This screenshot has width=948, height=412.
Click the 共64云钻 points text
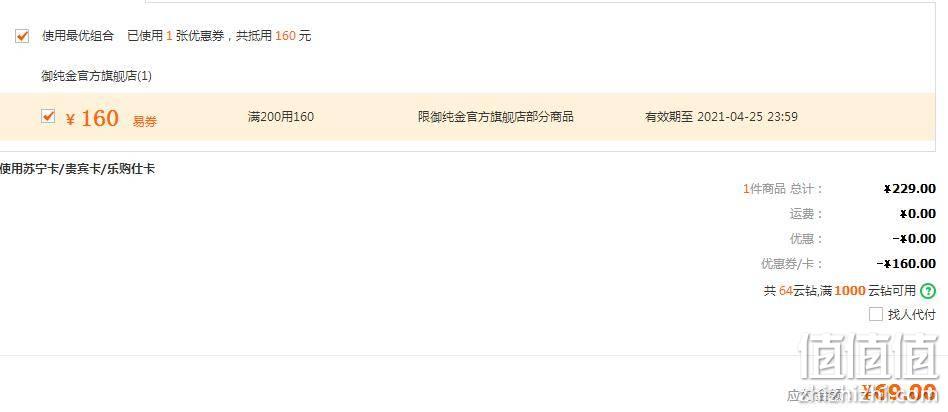coord(790,291)
